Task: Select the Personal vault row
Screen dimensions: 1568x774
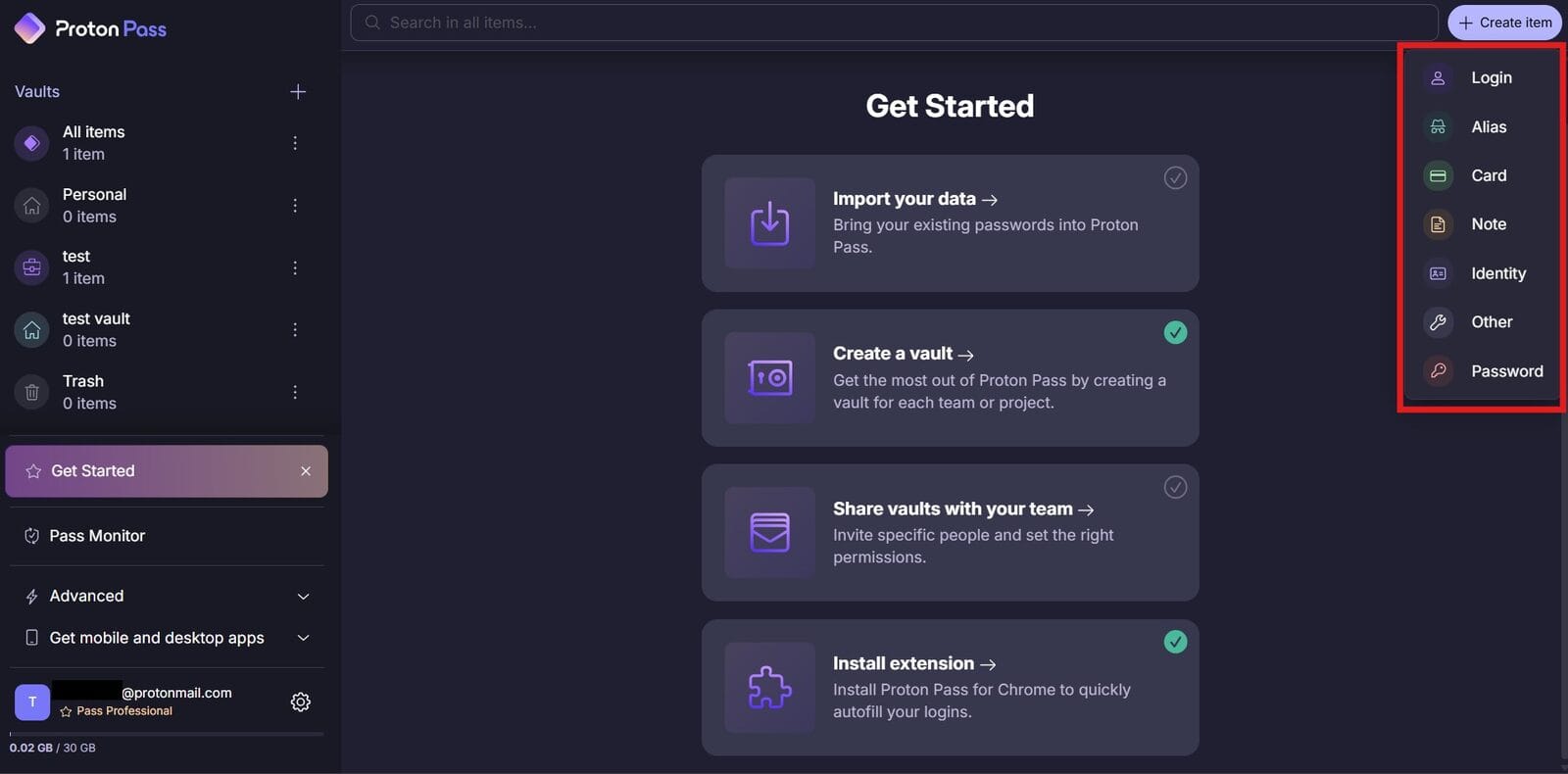Action: click(167, 206)
